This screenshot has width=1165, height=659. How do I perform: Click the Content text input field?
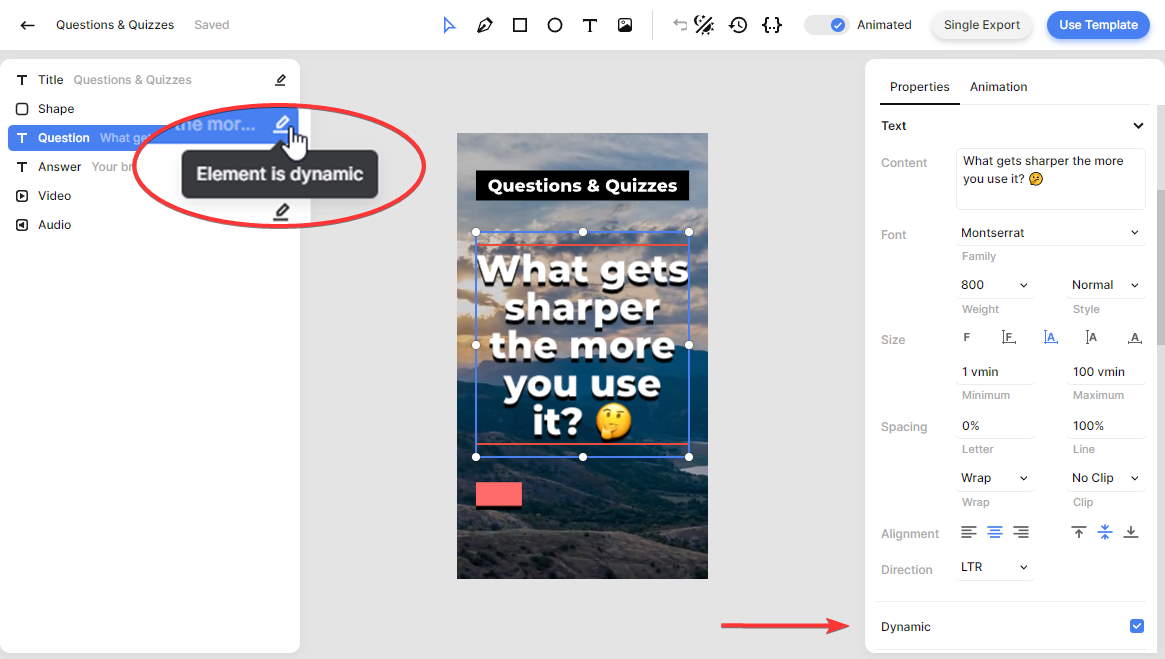pos(1050,179)
